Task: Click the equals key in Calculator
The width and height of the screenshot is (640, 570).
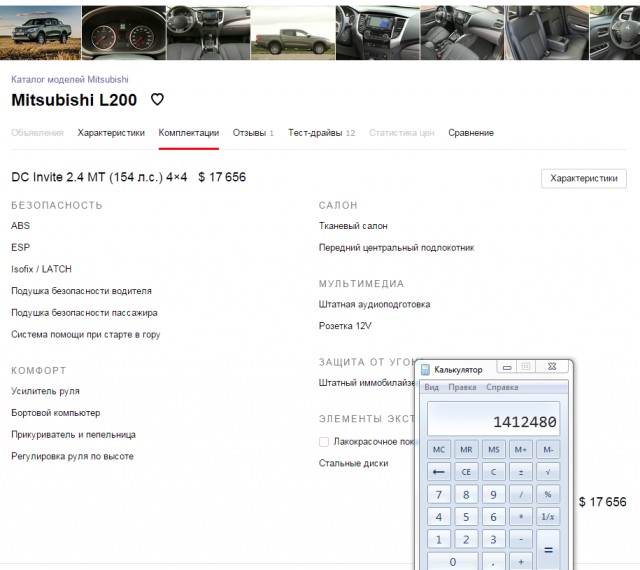Action: [x=548, y=550]
